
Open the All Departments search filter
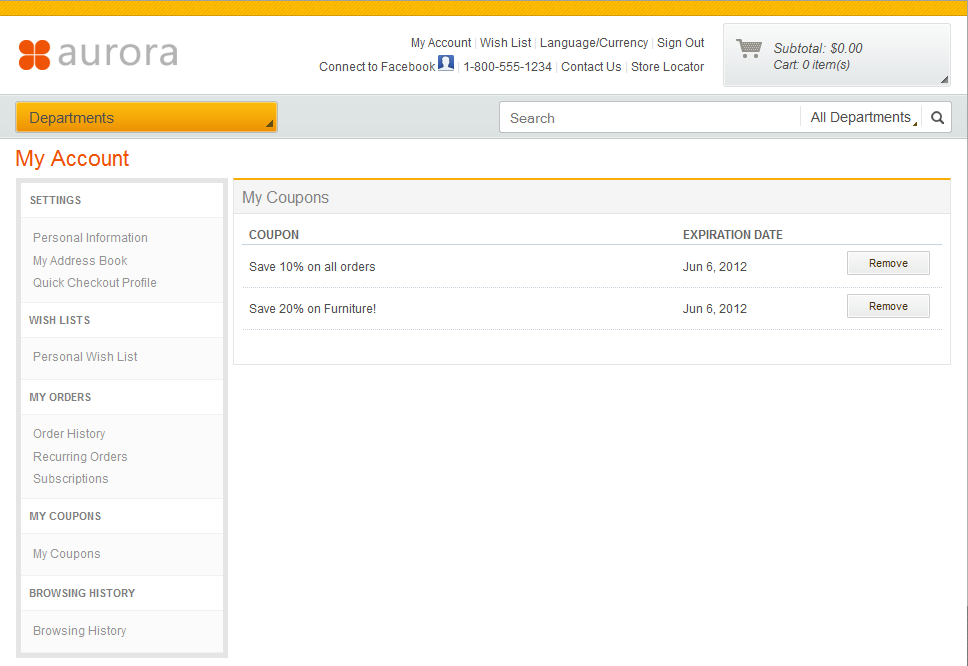click(x=861, y=118)
